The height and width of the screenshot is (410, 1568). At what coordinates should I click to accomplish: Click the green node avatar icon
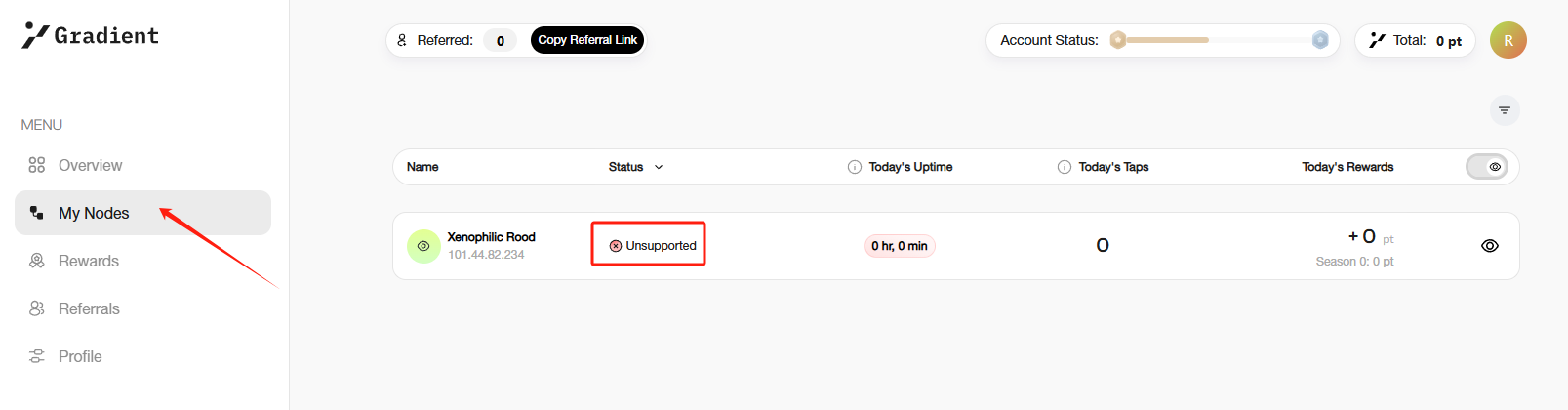(x=423, y=246)
